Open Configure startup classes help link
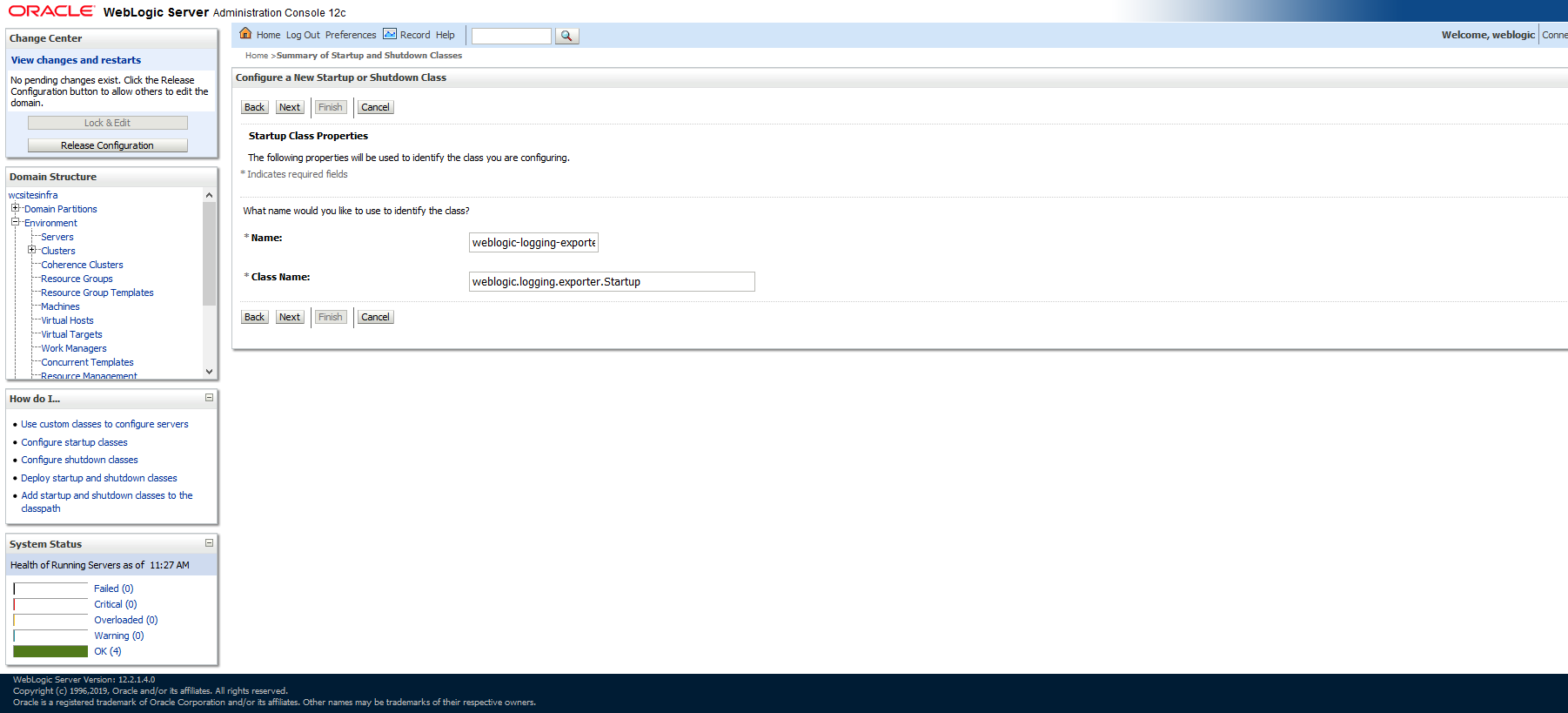 coord(74,442)
